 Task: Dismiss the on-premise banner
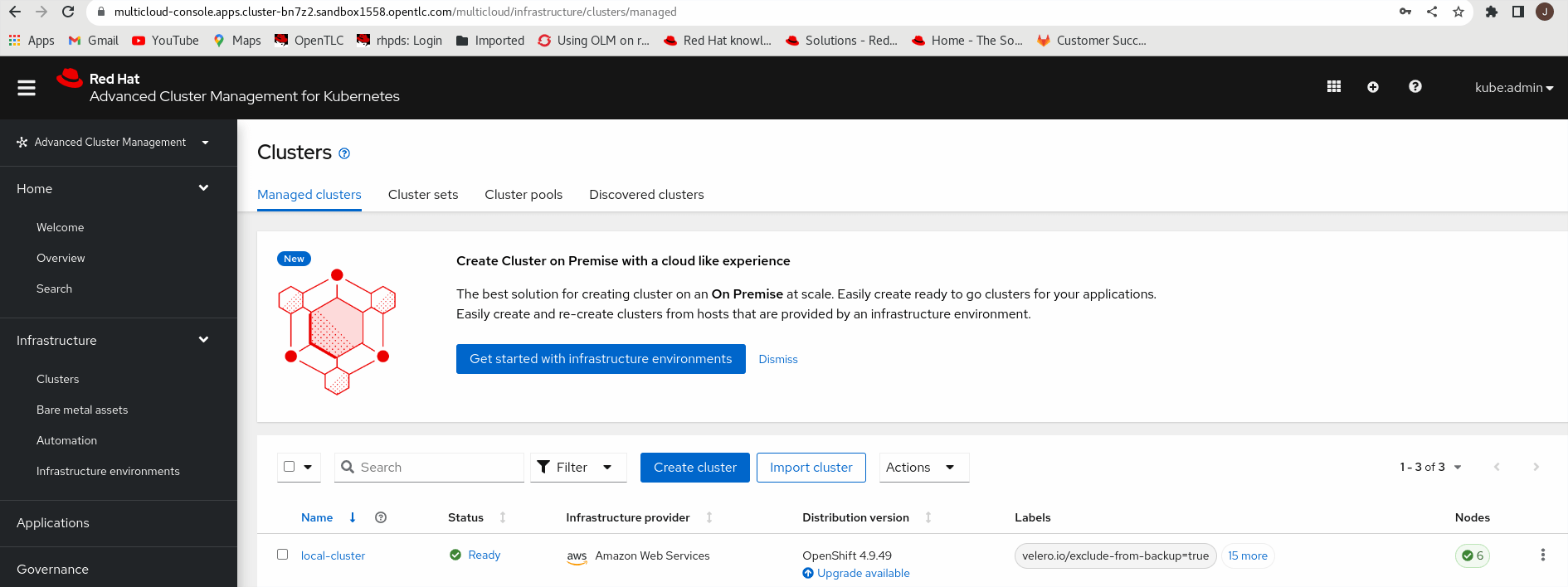(x=777, y=359)
